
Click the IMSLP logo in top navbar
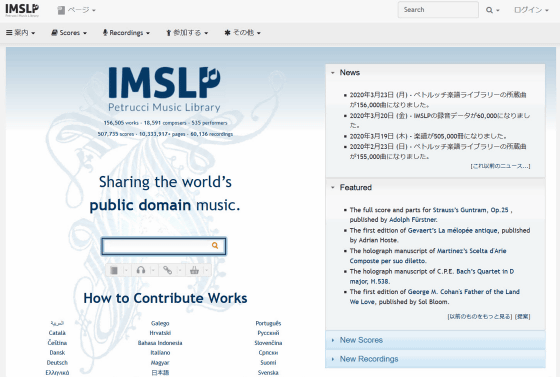[x=22, y=10]
